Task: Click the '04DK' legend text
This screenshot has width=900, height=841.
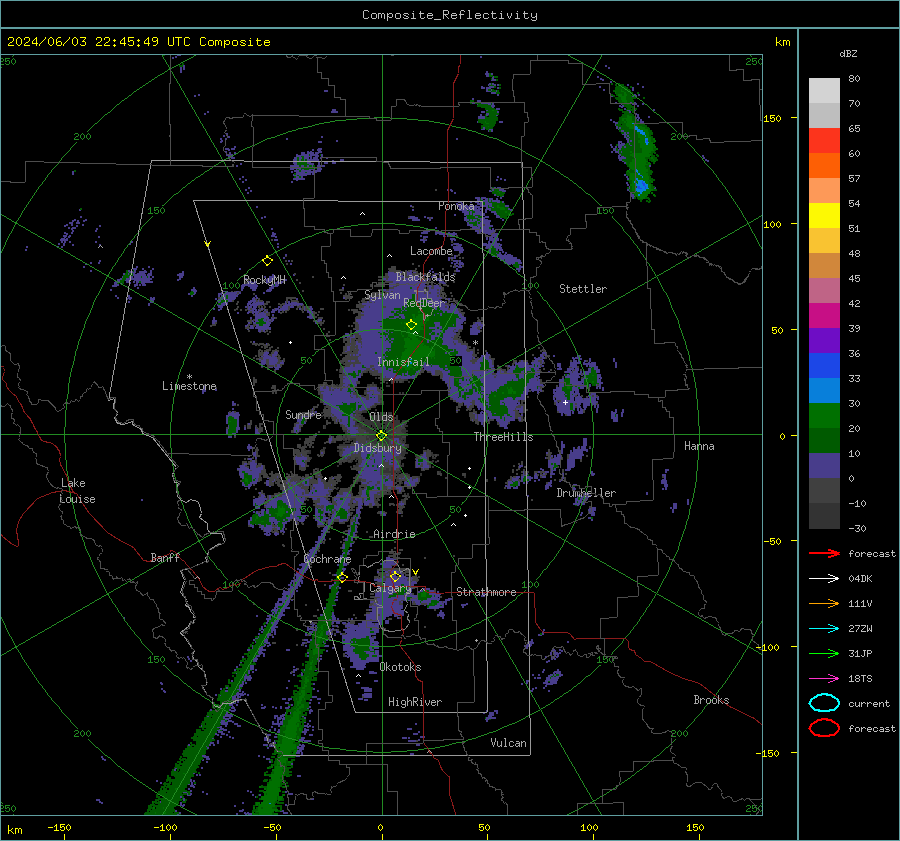Action: (860, 579)
